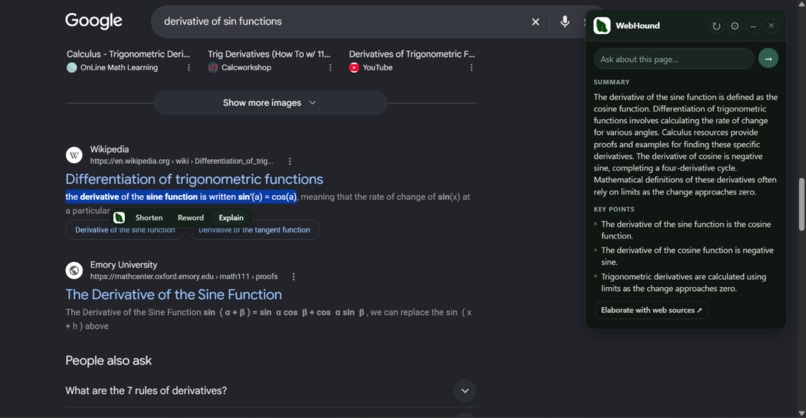Click the Google search box text
Image resolution: width=806 pixels, height=418 pixels.
pyautogui.click(x=223, y=22)
